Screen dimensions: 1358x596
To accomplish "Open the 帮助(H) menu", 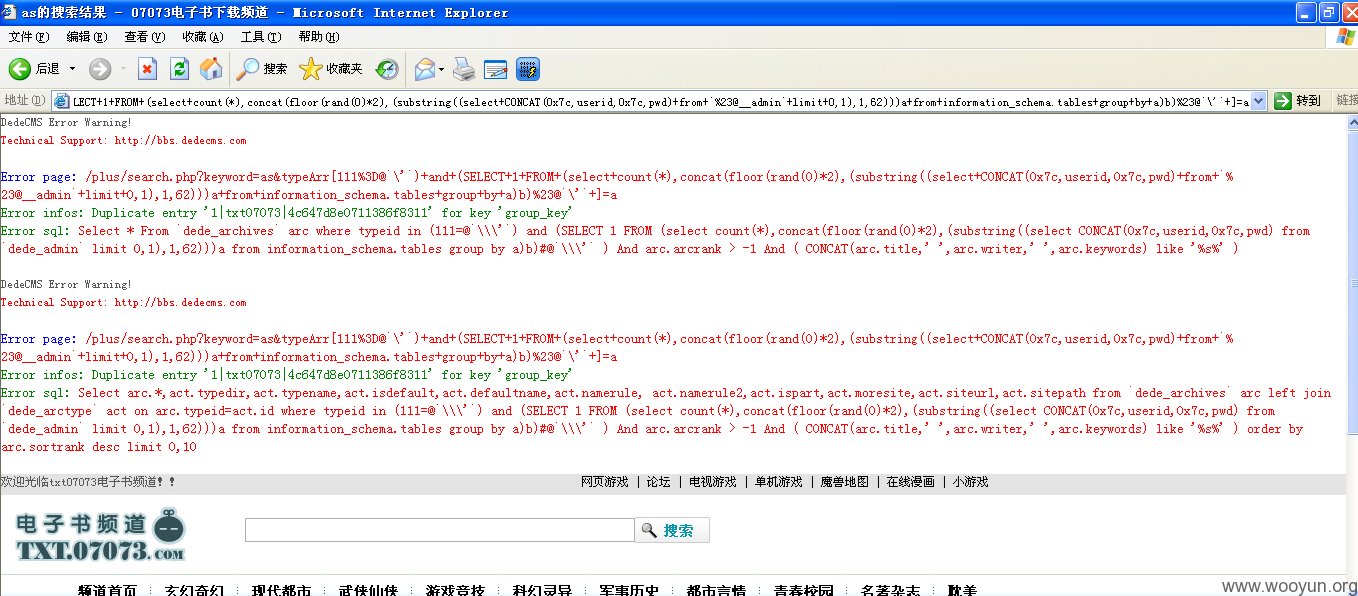I will [319, 37].
